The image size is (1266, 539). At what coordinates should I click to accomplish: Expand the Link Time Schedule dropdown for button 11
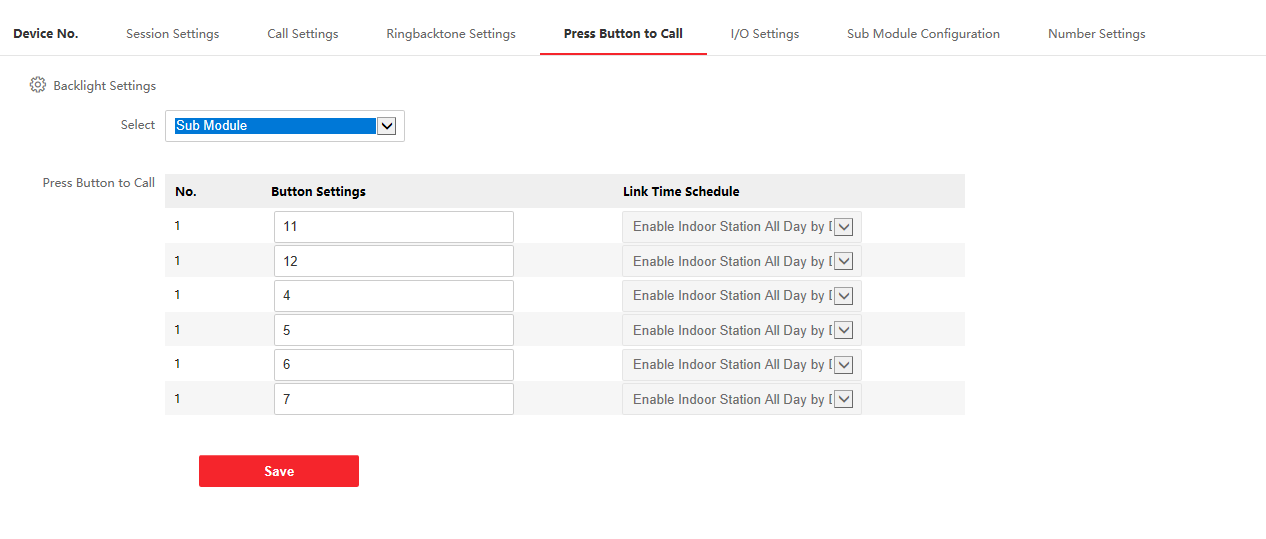(741, 227)
